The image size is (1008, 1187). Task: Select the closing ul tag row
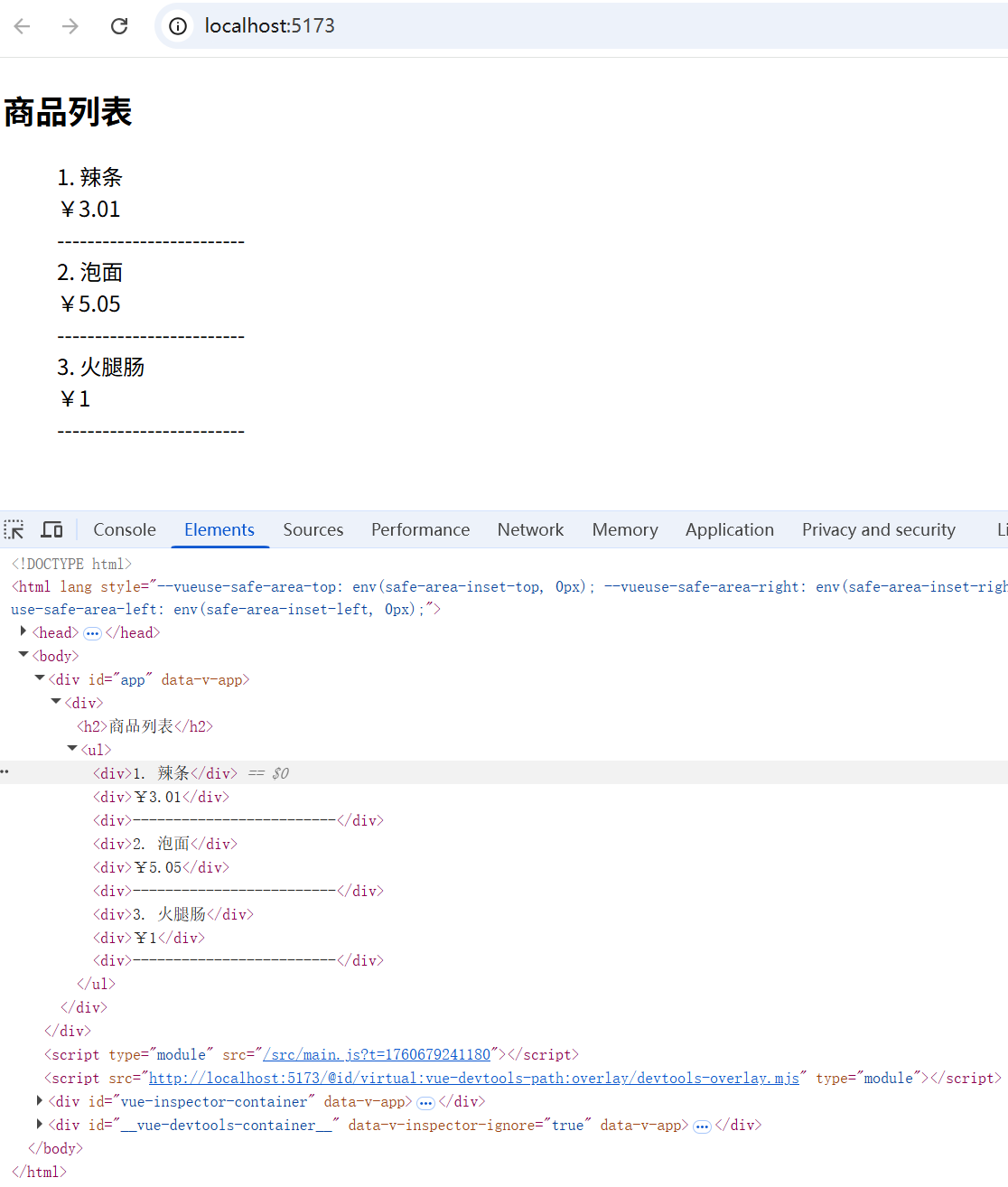point(96,984)
